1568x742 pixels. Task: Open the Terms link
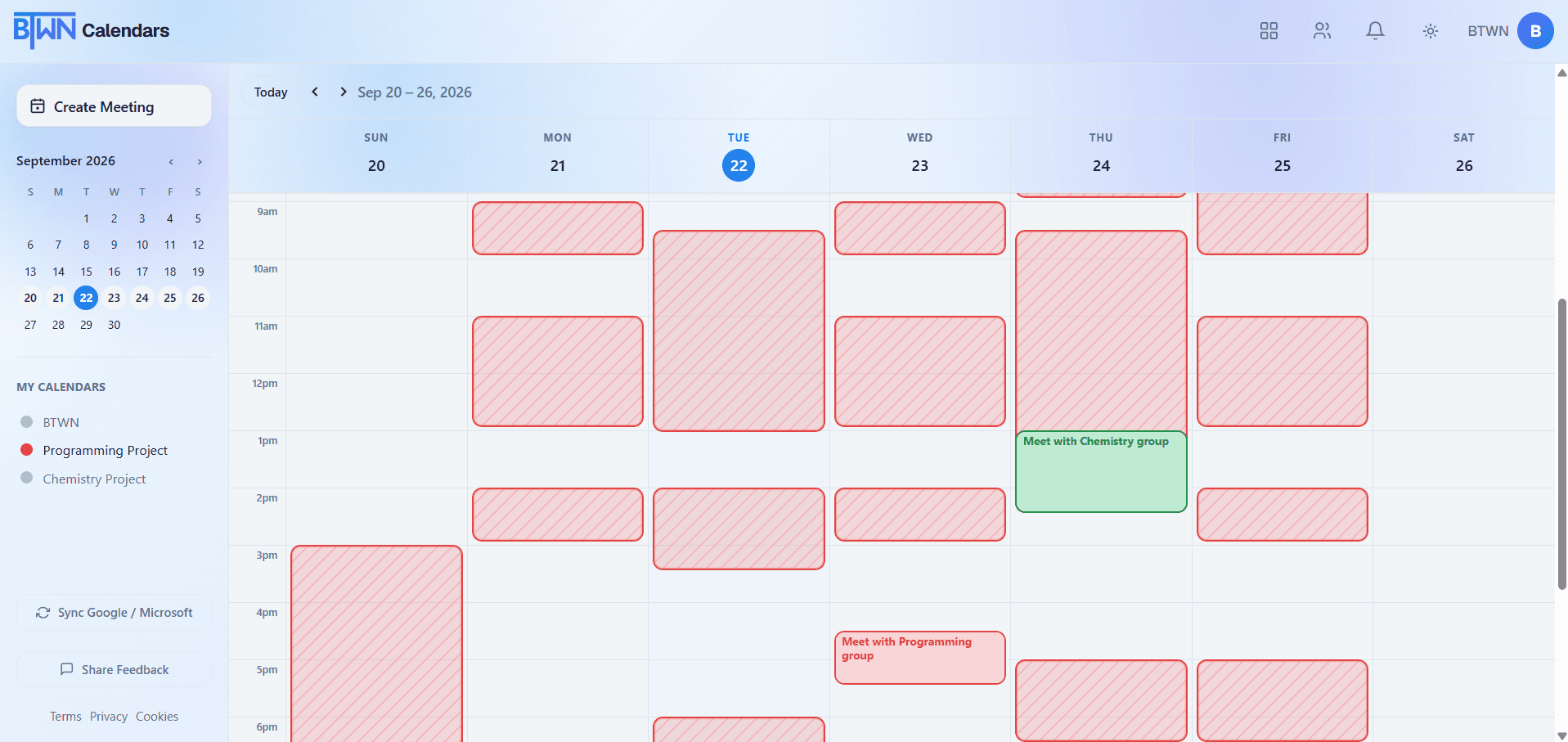[x=65, y=717]
